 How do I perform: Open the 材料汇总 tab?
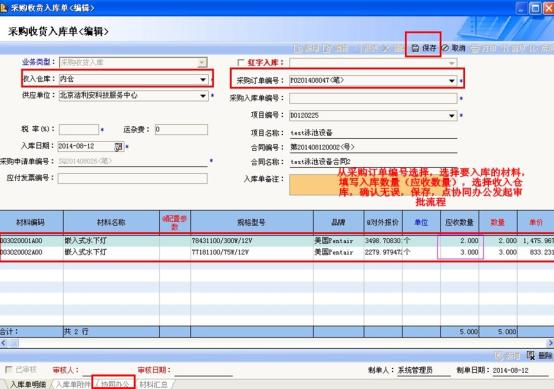click(x=153, y=384)
